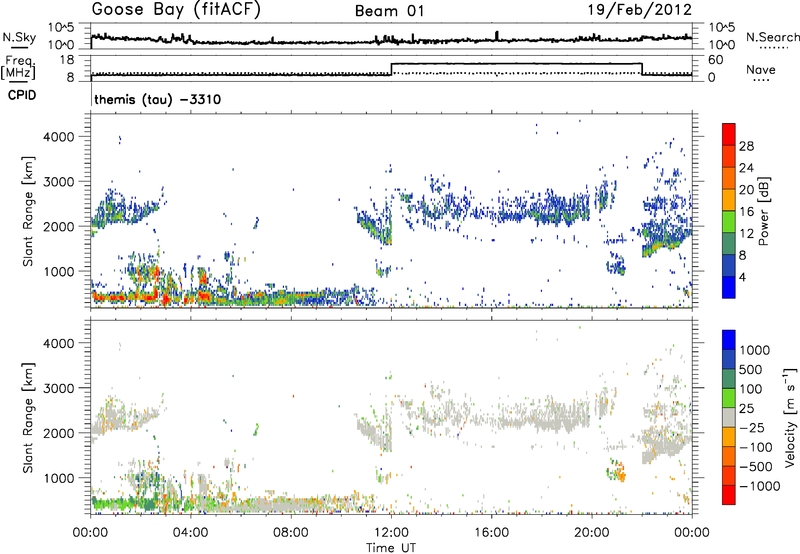Click the sky noise line plot strip

[x=391, y=36]
